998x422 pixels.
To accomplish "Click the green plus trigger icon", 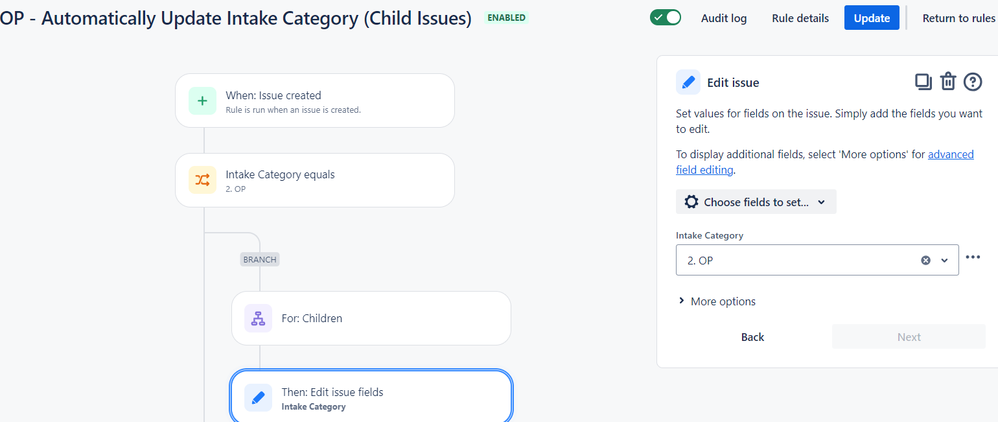I will [x=202, y=100].
